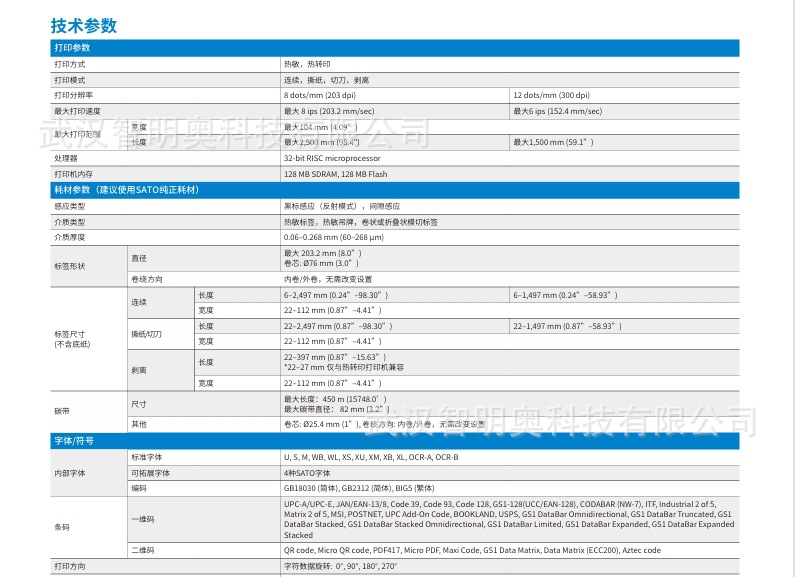This screenshot has width=795, height=577.
Task: Click 最大1,500 mm (59.1") cell
Action: pyautogui.click(x=553, y=142)
